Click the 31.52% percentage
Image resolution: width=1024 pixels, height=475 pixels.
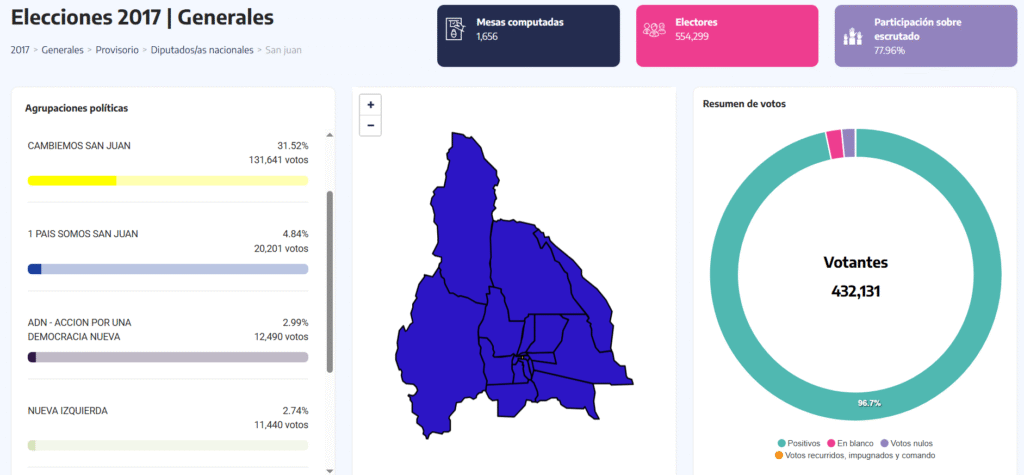pyautogui.click(x=293, y=146)
